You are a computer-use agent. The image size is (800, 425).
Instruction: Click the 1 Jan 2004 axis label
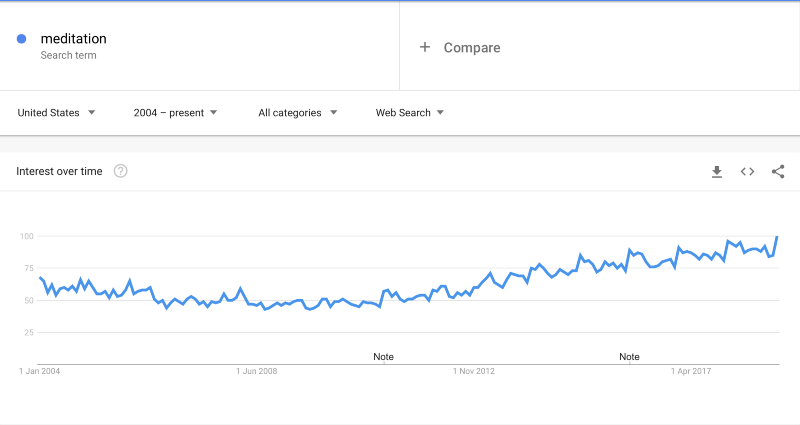click(40, 371)
